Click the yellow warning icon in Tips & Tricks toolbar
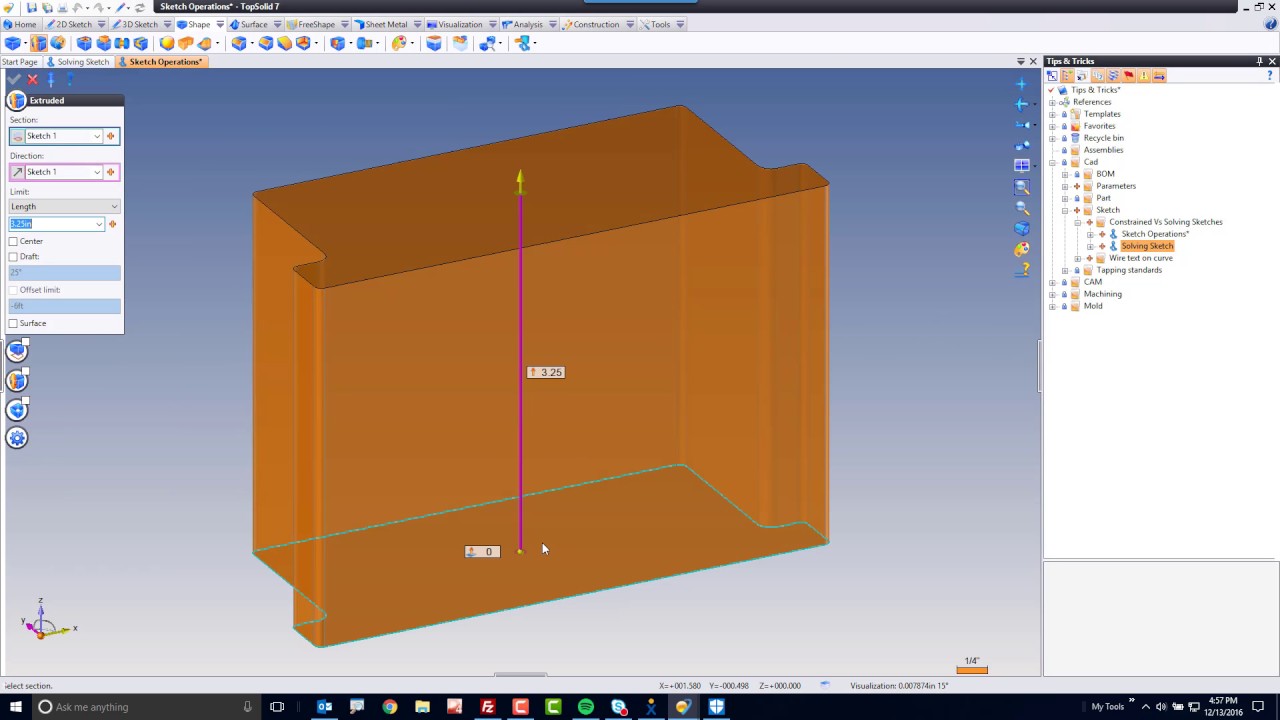The height and width of the screenshot is (720, 1280). pyautogui.click(x=1143, y=76)
